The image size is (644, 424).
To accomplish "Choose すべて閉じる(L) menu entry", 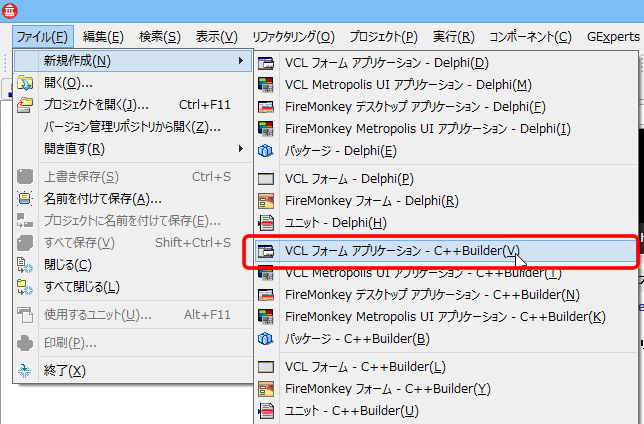I will [x=133, y=287].
